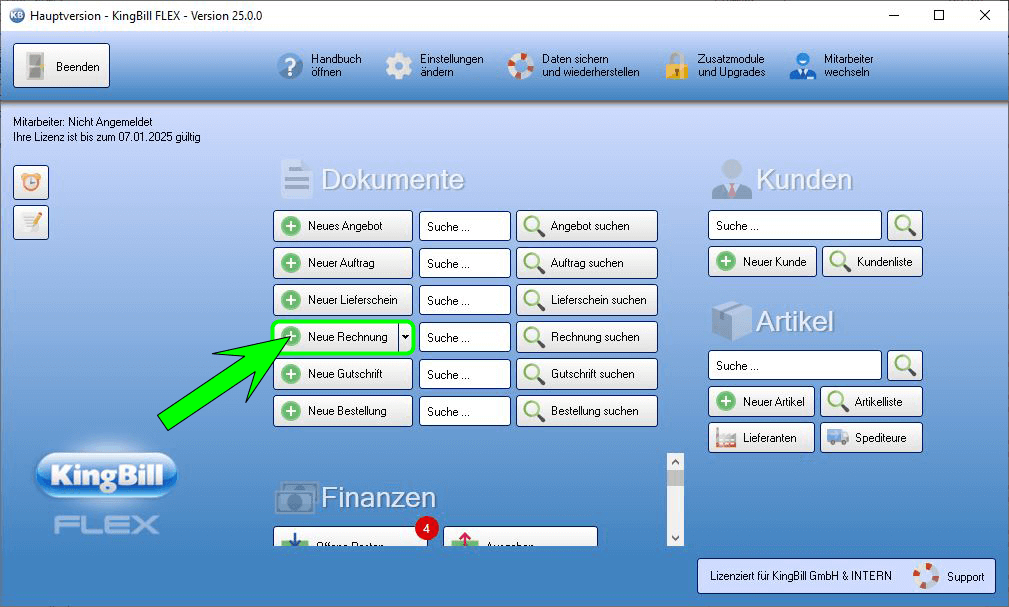Image resolution: width=1009 pixels, height=607 pixels.
Task: Click Mitarbeiter wechseln
Action: [x=831, y=66]
